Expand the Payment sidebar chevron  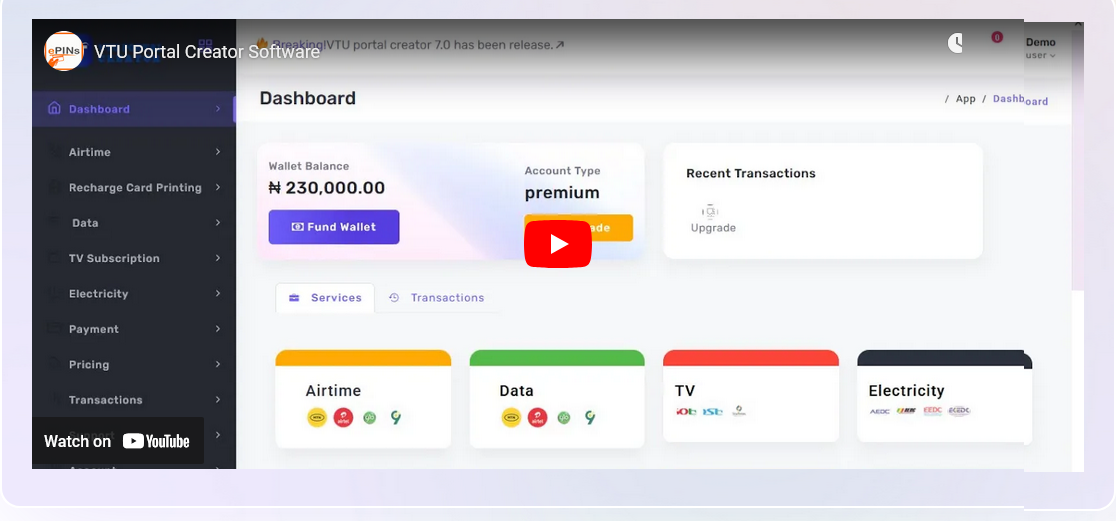click(218, 329)
